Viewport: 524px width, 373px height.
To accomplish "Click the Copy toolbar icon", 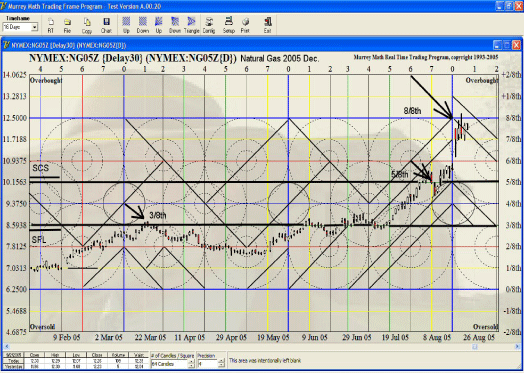I will click(87, 25).
